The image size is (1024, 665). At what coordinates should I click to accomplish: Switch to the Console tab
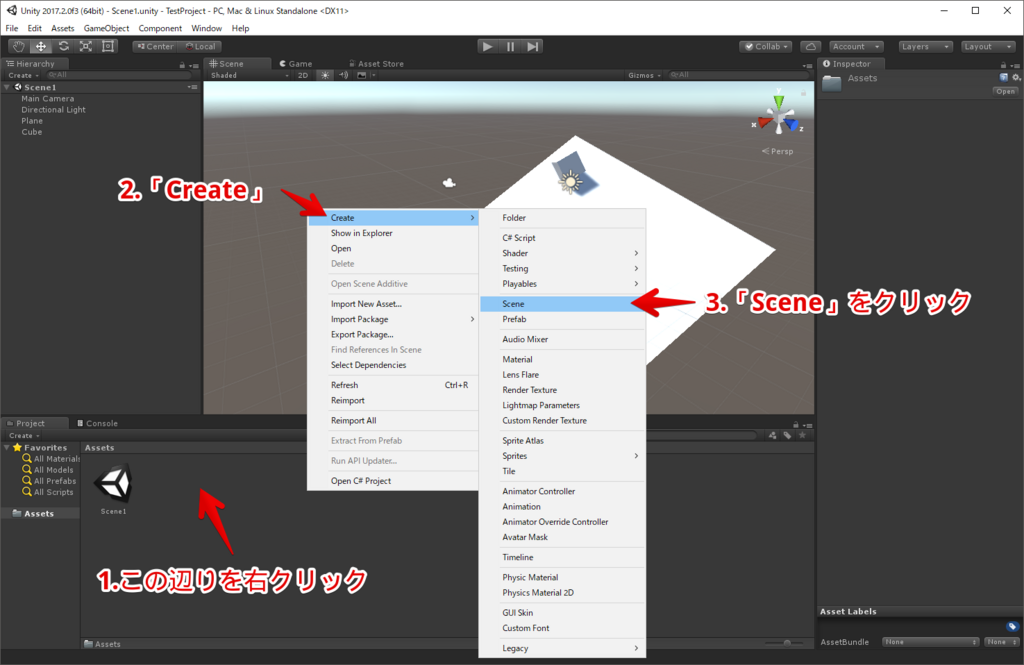(97, 423)
